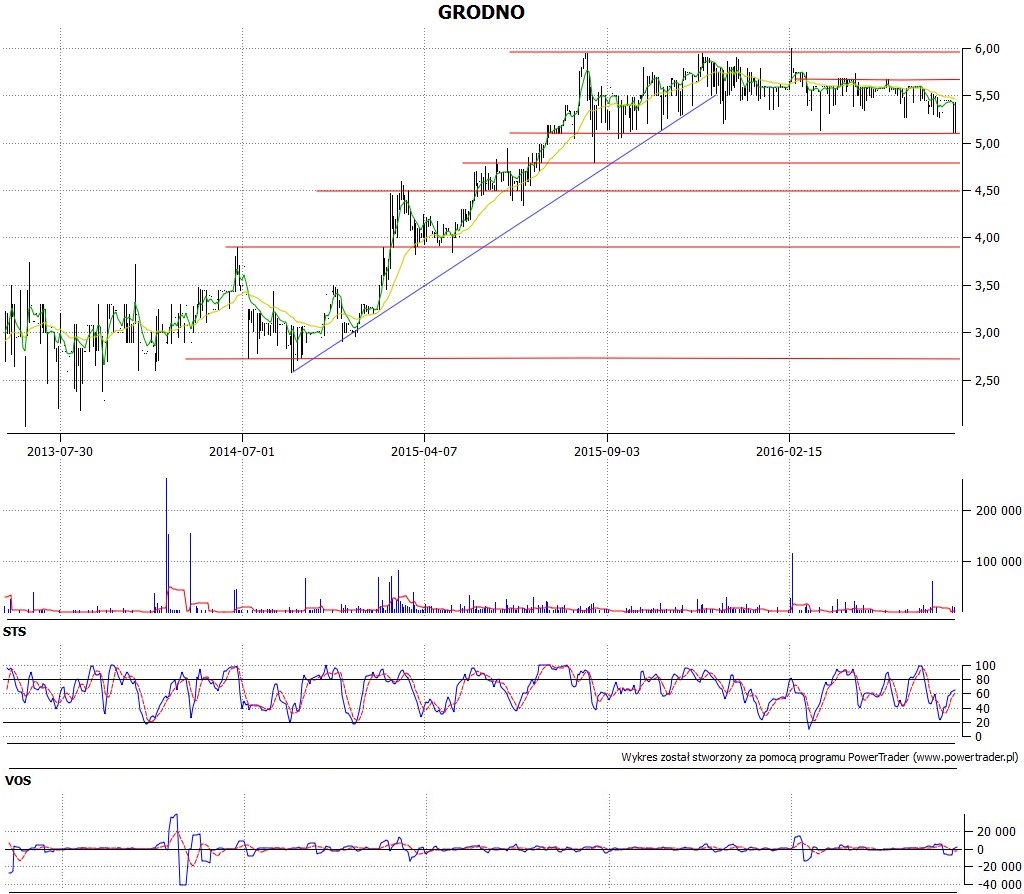The height and width of the screenshot is (894, 1024).
Task: Click the 3,50 price axis label
Action: 987,285
